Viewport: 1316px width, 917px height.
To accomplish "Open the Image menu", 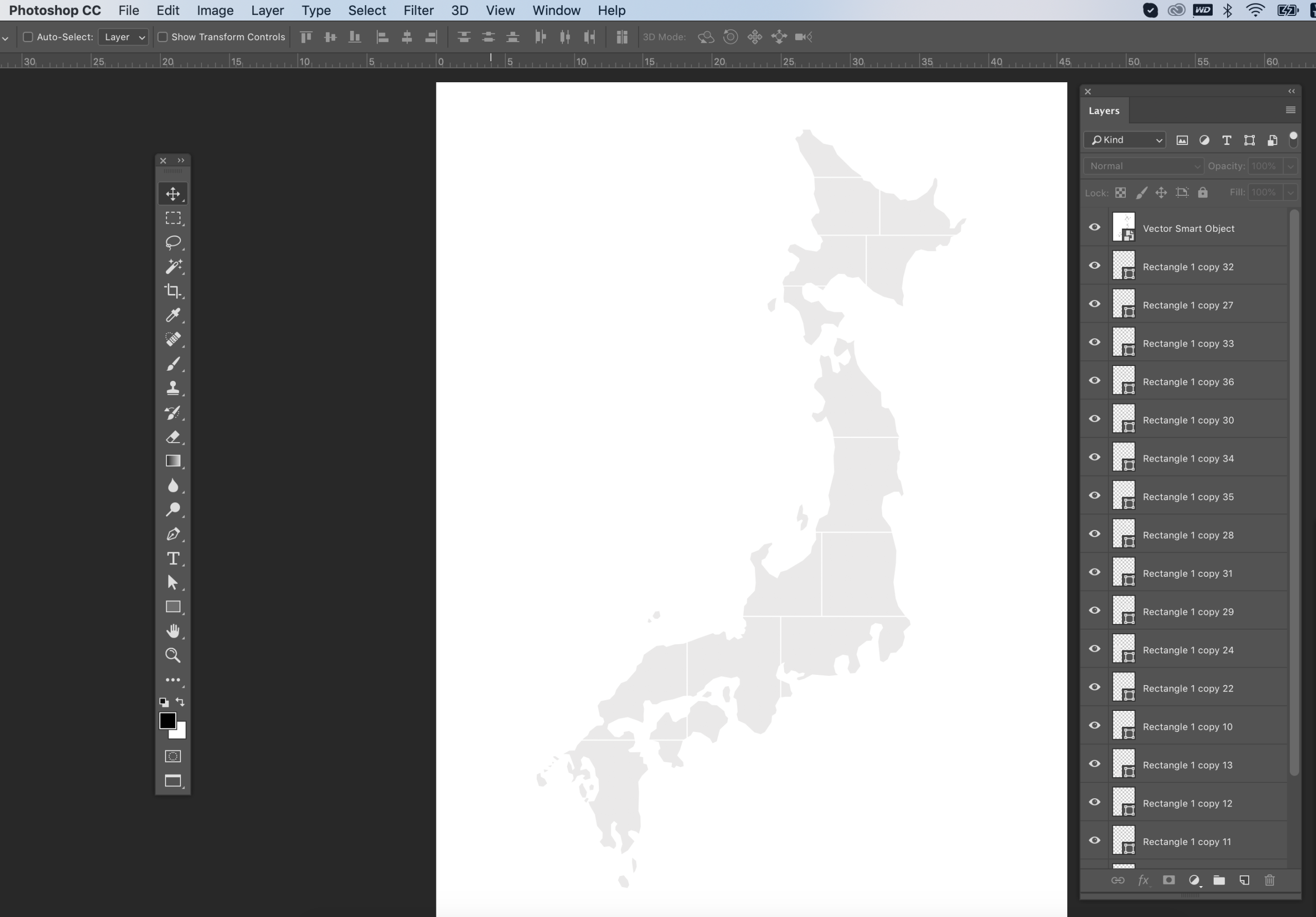I will point(215,10).
